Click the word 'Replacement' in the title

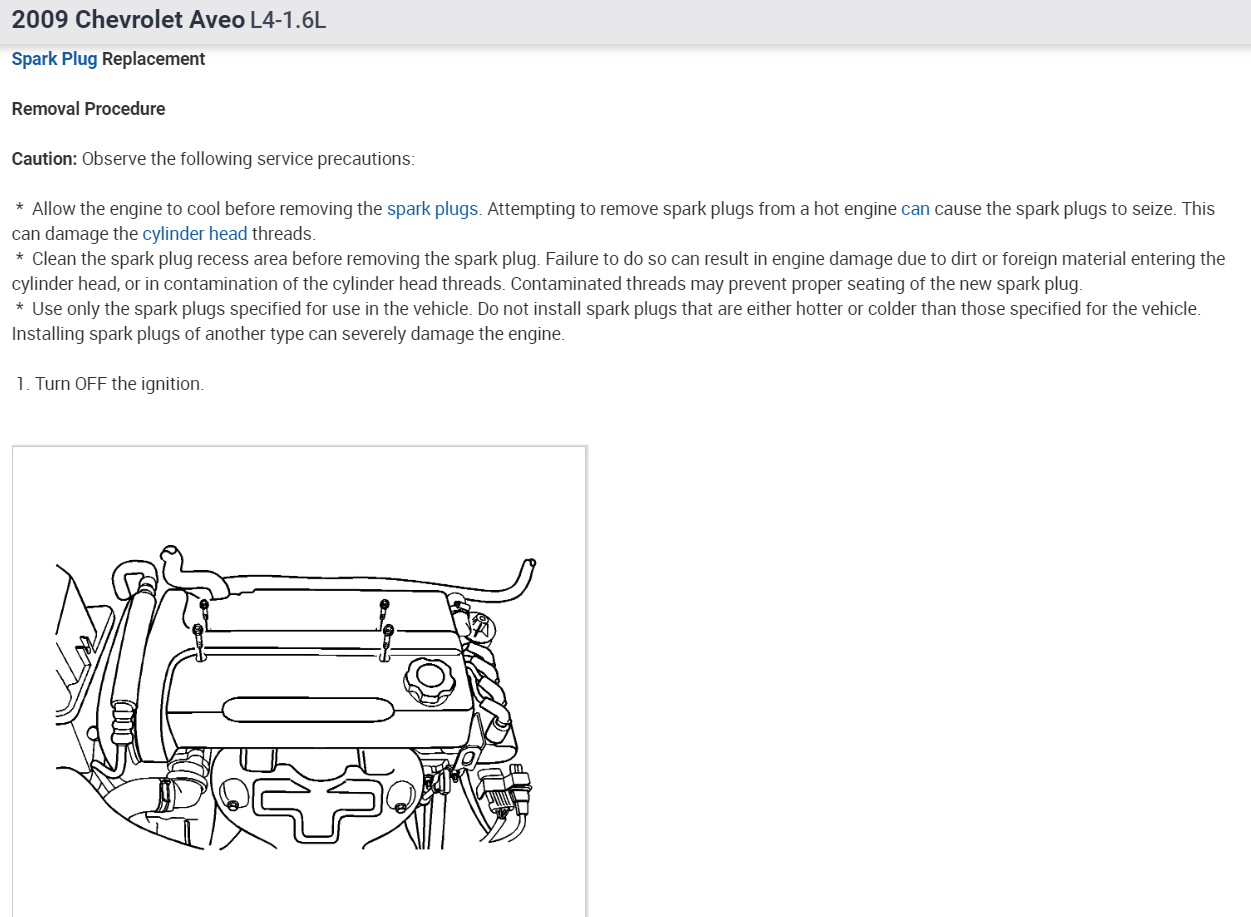153,59
